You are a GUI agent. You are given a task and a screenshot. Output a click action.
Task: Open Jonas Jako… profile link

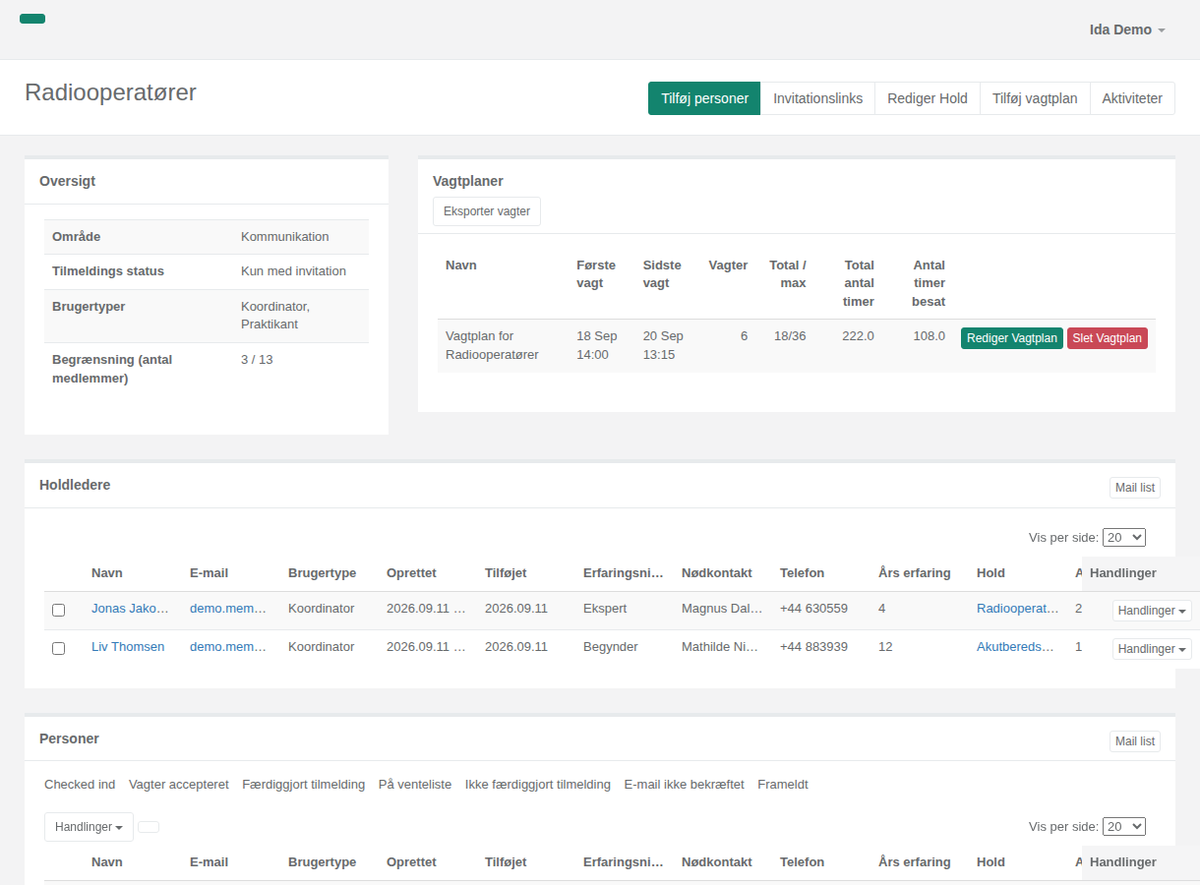130,608
